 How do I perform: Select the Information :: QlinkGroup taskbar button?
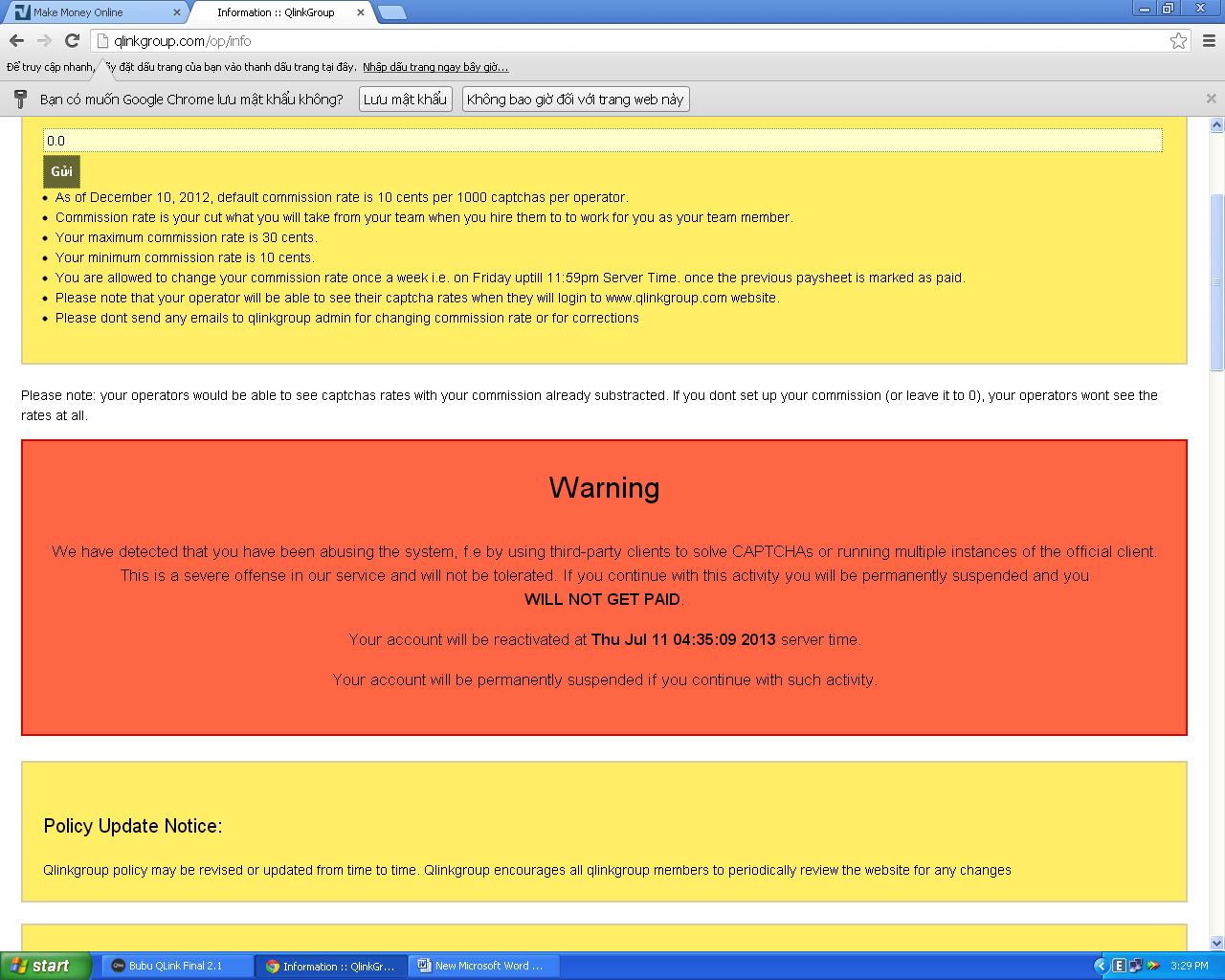(x=331, y=966)
